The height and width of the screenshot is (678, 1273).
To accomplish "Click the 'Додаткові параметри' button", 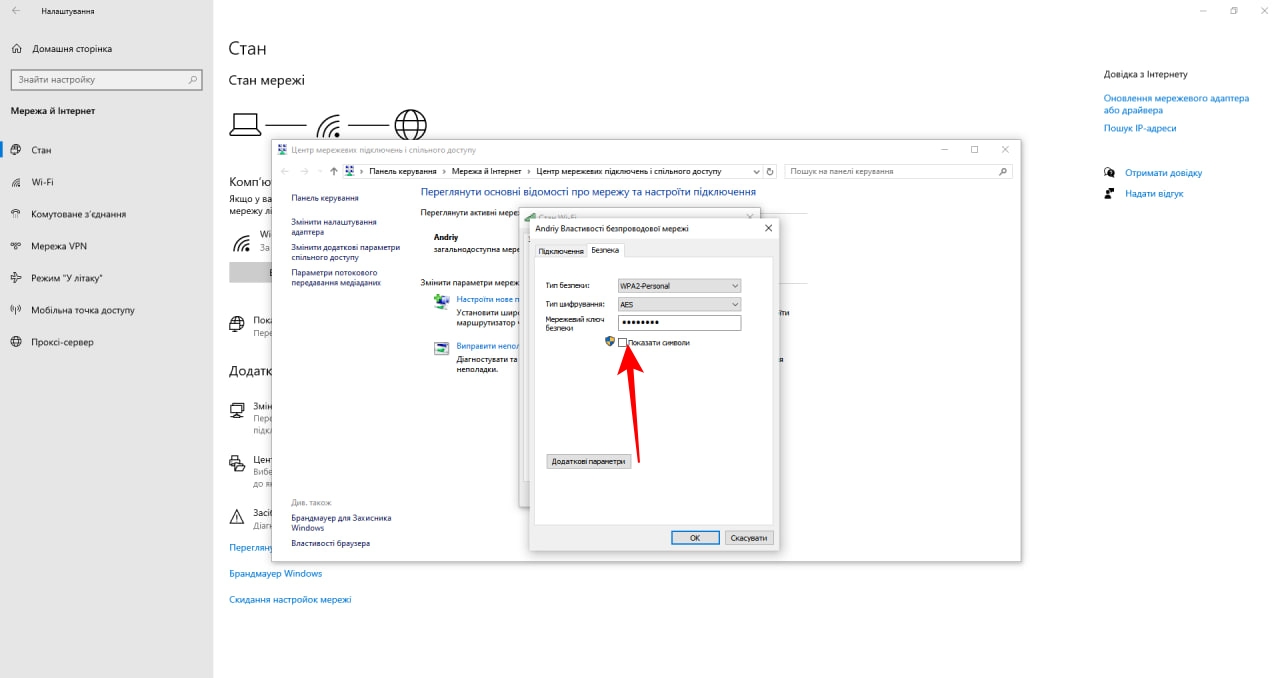I will 589,461.
